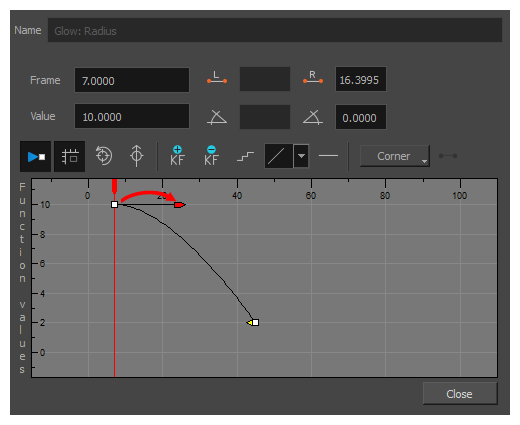
Task: Select the straight diagonal line velocity button
Action: click(279, 156)
